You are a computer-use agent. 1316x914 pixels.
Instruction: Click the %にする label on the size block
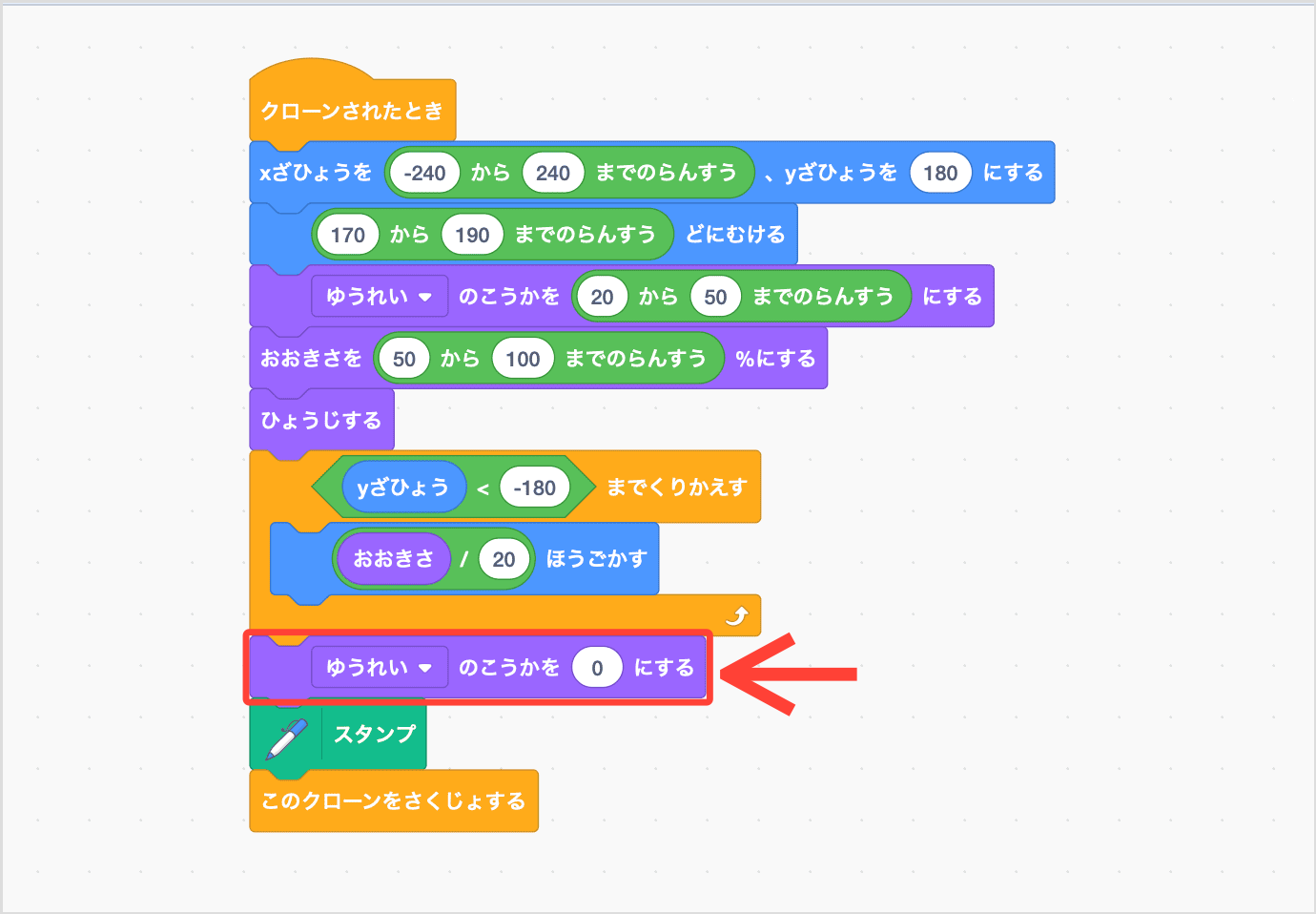(x=775, y=358)
